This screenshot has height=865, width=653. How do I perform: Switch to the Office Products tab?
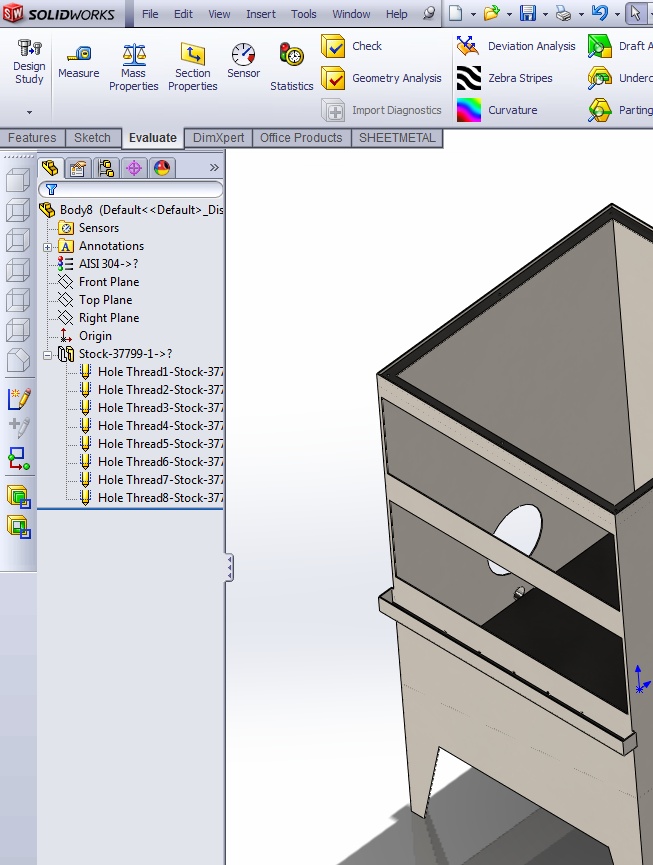click(301, 138)
